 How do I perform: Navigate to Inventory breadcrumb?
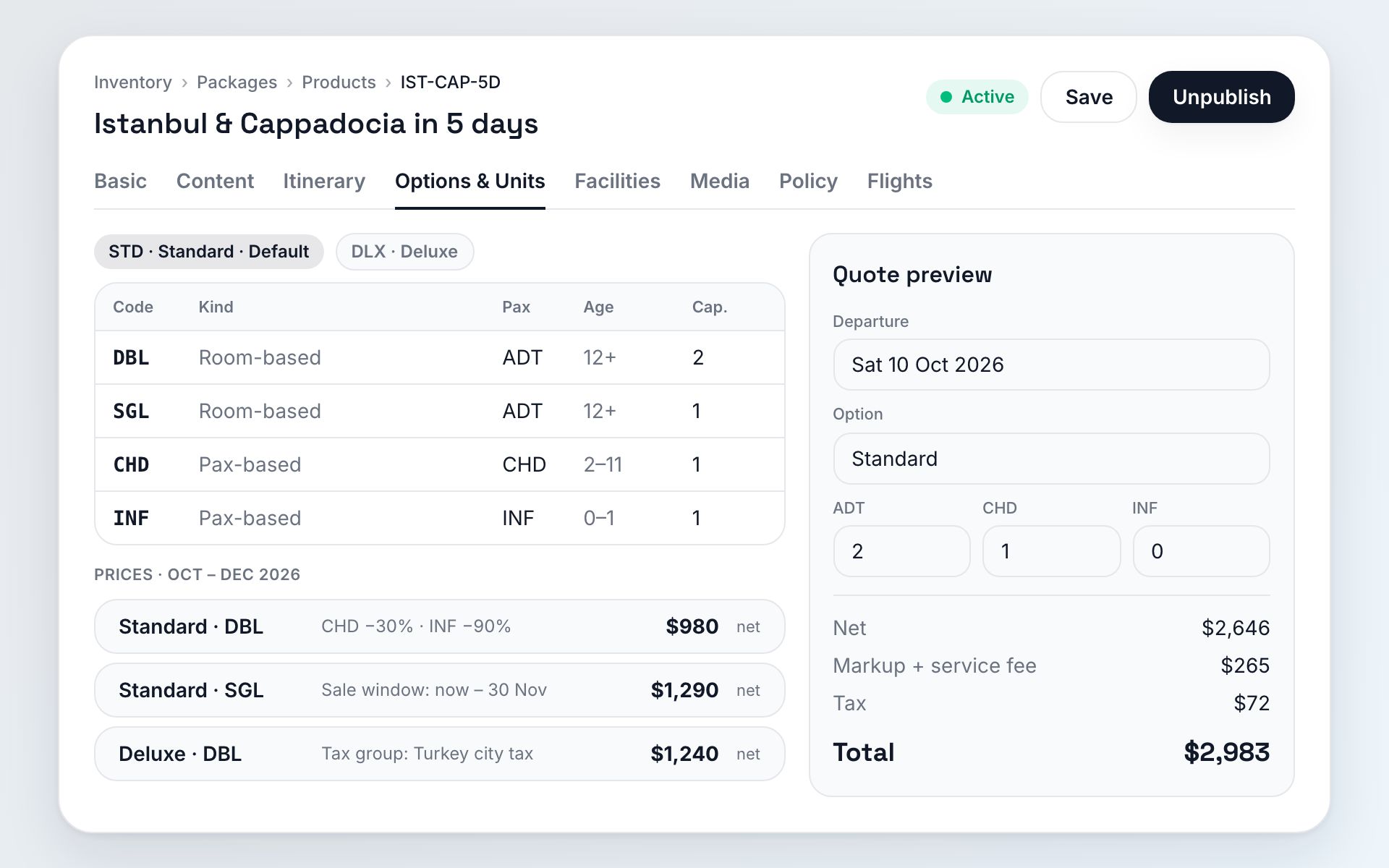(133, 82)
